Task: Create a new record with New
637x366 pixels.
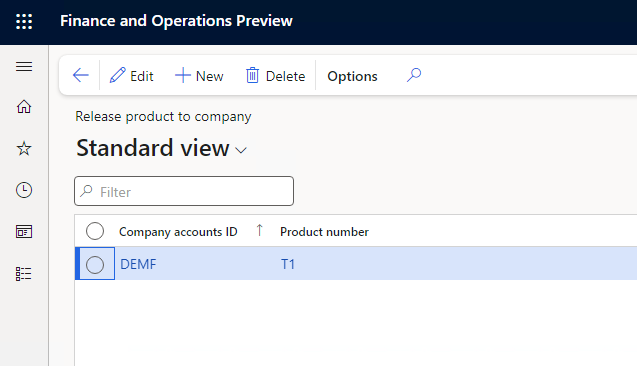Action: pos(199,76)
